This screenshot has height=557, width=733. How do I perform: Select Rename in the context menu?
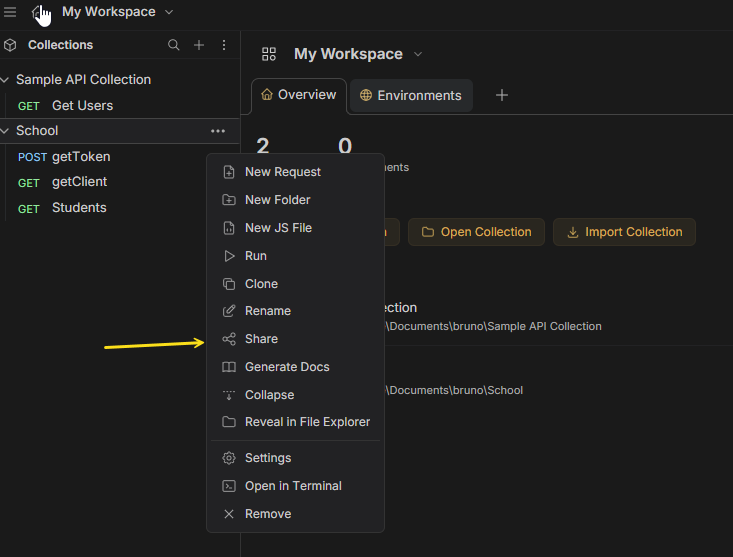tap(295, 311)
